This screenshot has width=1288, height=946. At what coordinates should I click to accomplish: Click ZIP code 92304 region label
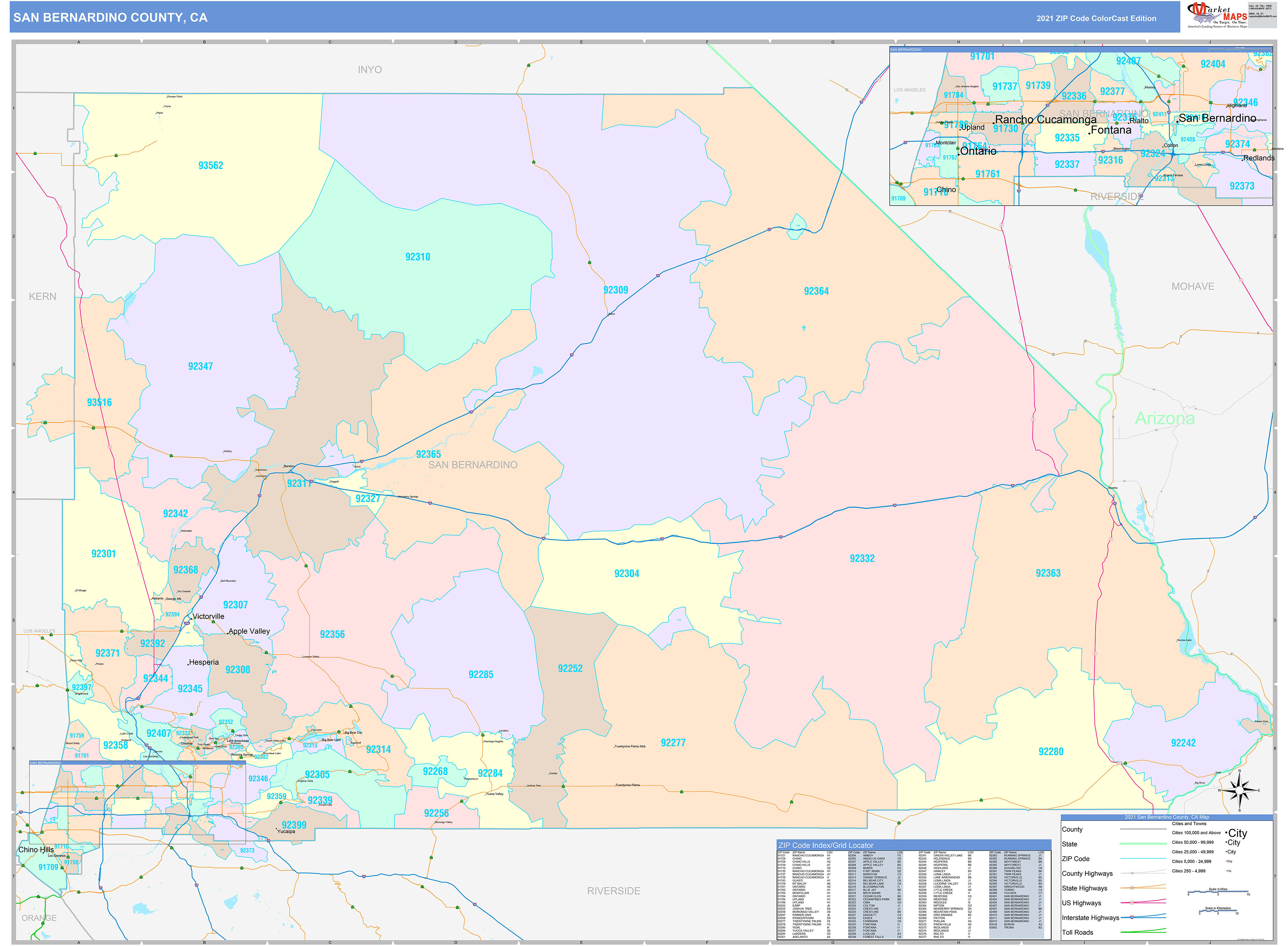click(x=626, y=573)
